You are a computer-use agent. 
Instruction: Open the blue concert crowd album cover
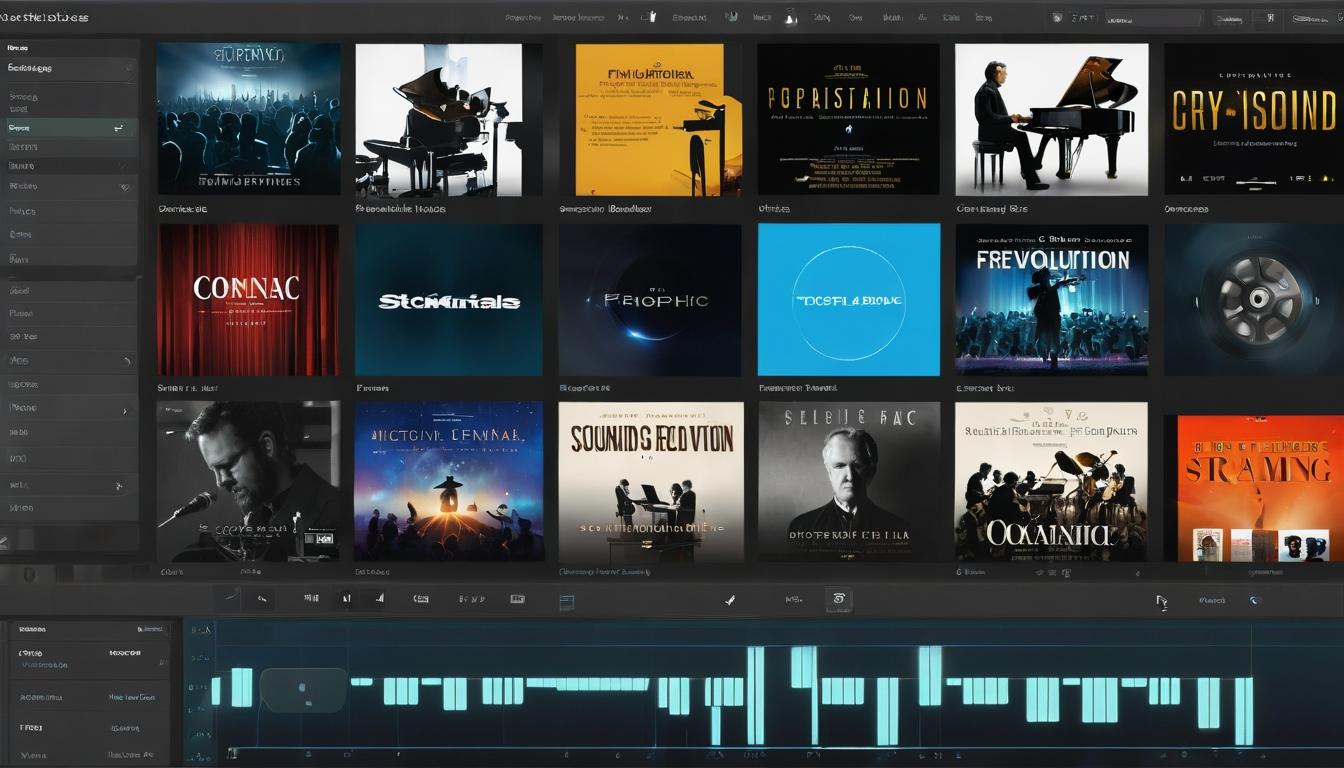point(248,119)
